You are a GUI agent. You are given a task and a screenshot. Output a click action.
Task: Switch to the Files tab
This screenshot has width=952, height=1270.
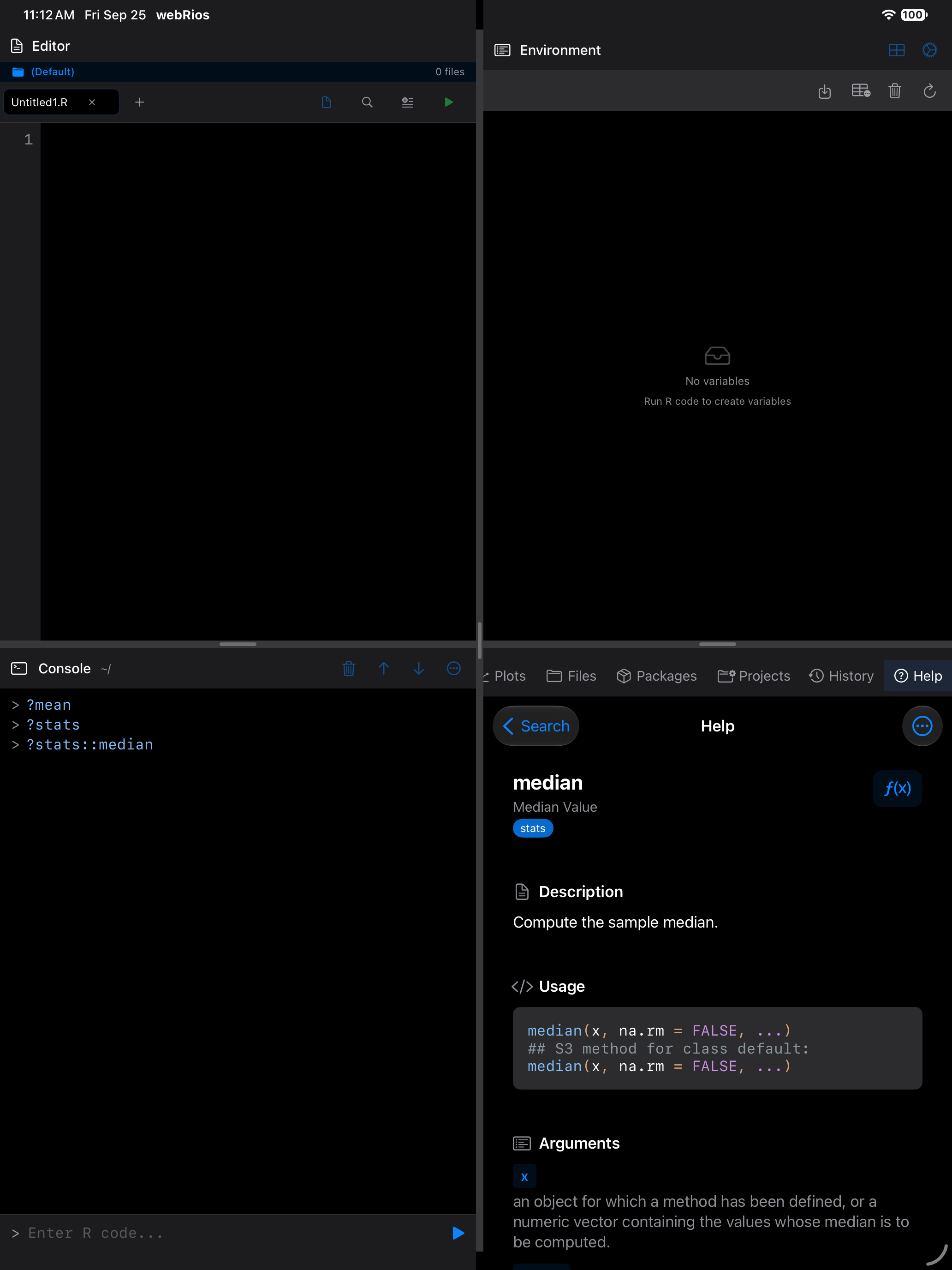tap(571, 676)
